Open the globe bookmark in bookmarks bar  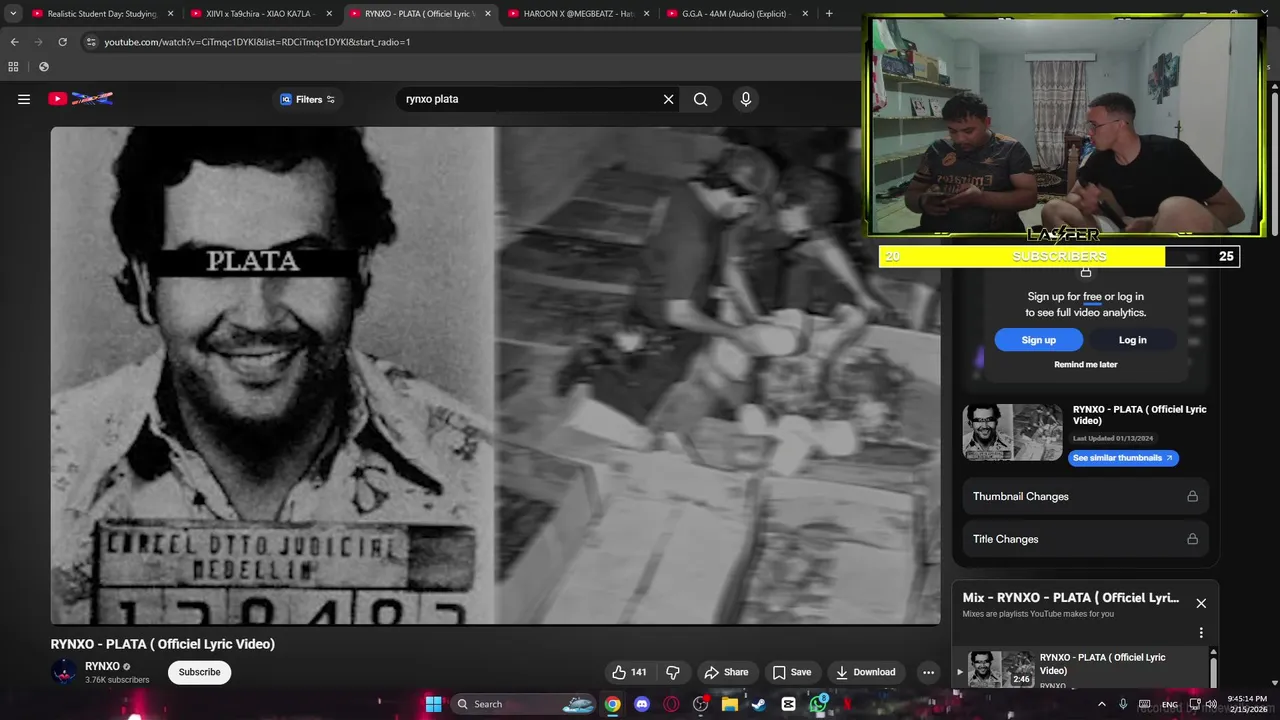pos(43,67)
